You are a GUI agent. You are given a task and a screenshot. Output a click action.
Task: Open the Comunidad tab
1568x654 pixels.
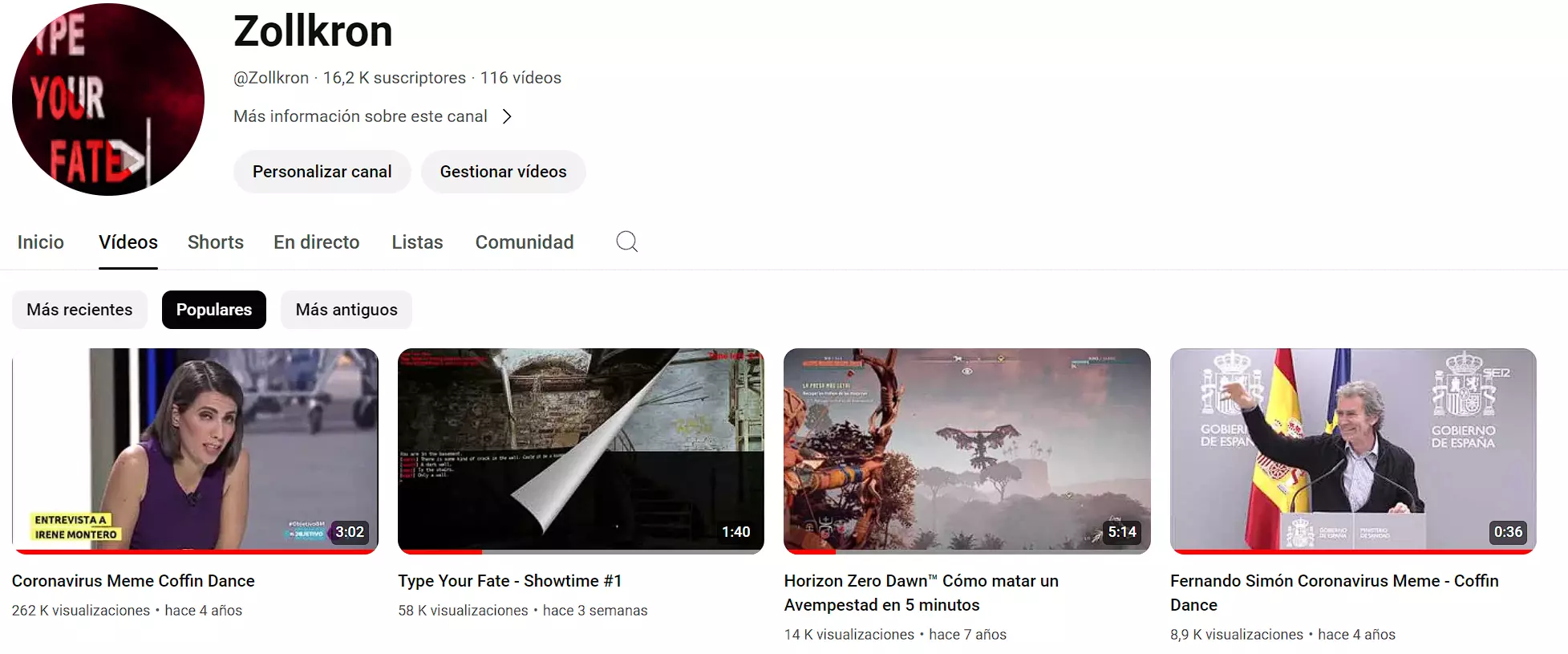[x=525, y=242]
